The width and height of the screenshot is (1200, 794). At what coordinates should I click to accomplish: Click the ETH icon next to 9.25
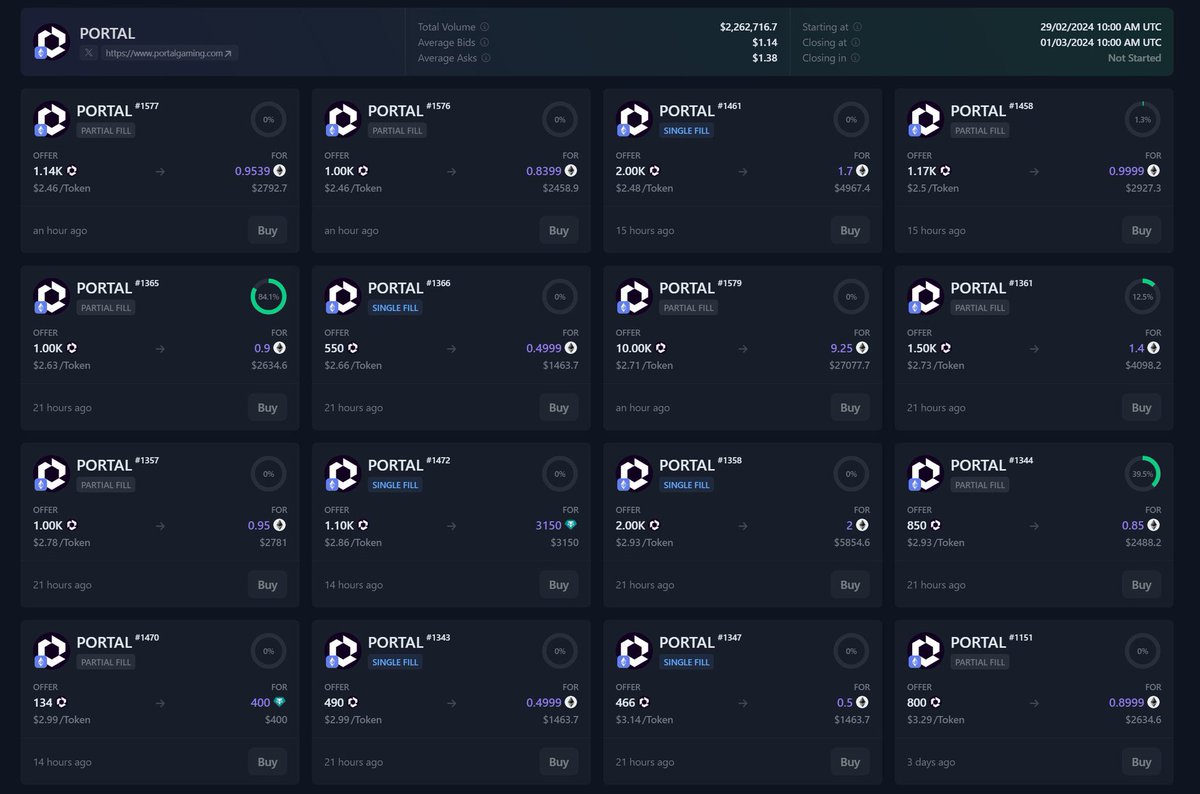(862, 348)
